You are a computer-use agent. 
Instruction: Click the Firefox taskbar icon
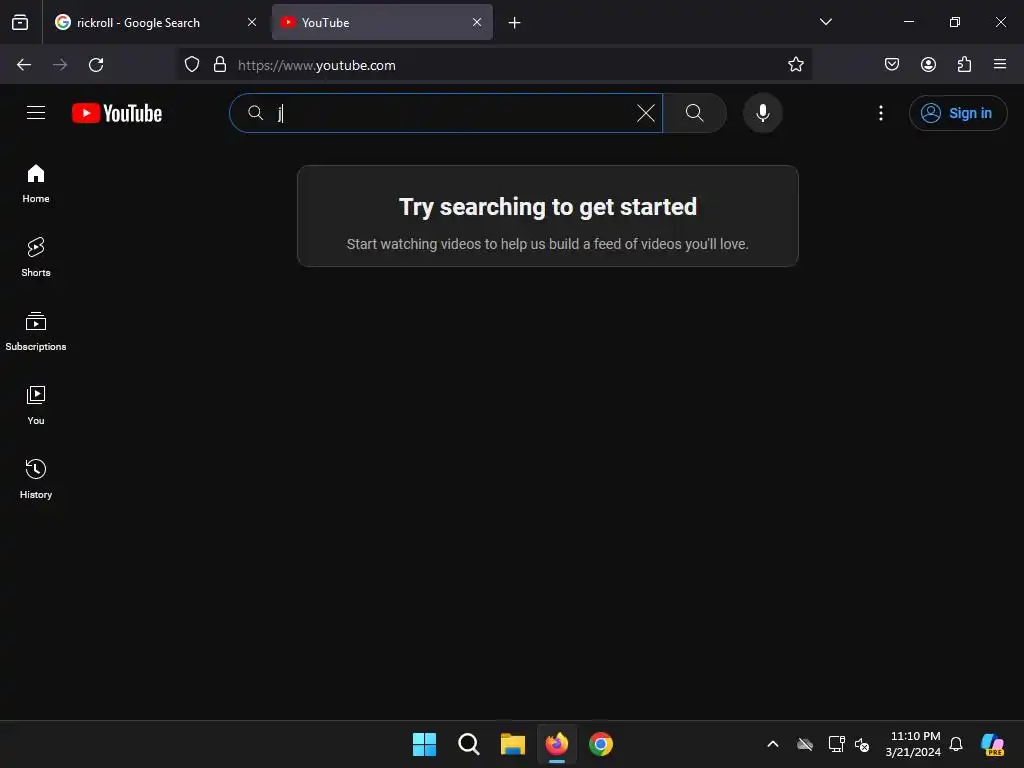(556, 744)
